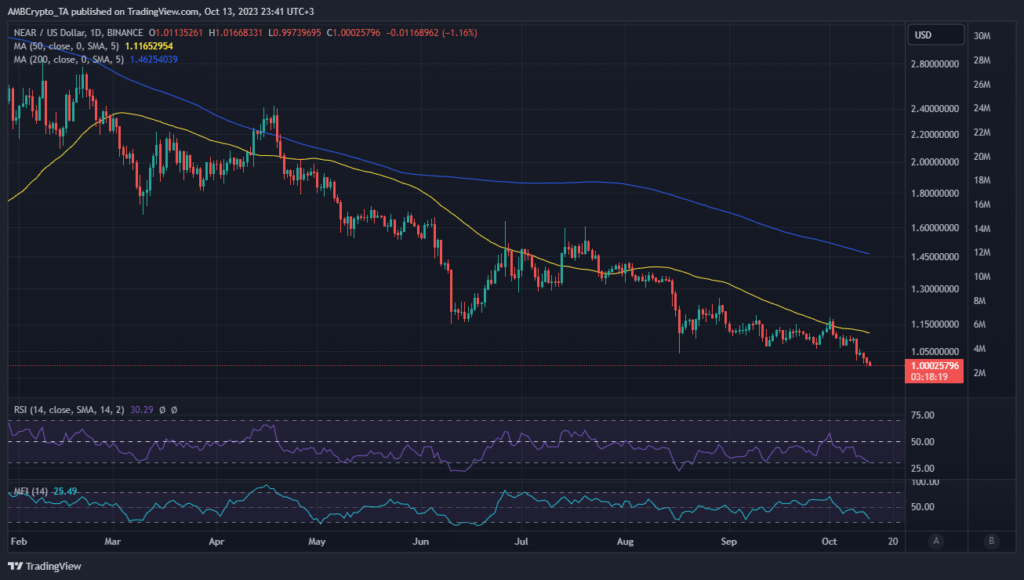Click the Jul label on time axis
The height and width of the screenshot is (580, 1024).
521,541
